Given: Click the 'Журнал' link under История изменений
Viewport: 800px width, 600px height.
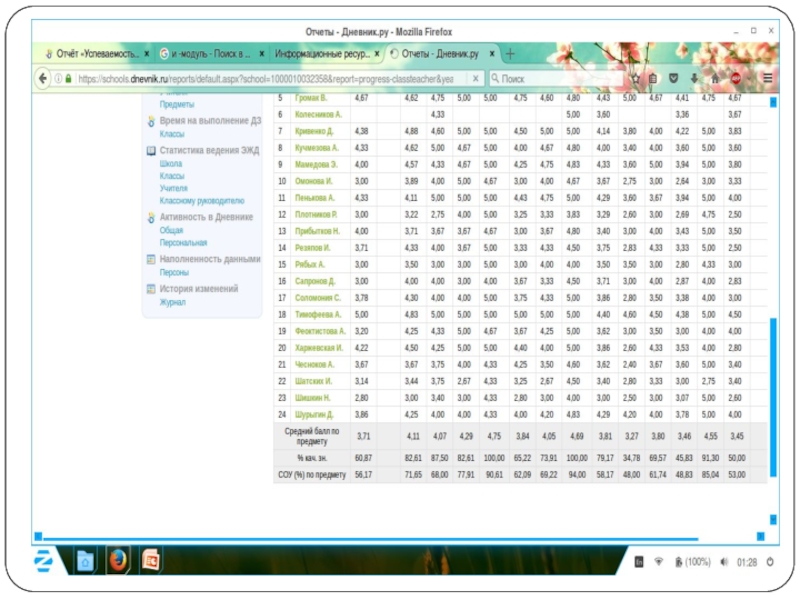Looking at the screenshot, I should coord(172,302).
